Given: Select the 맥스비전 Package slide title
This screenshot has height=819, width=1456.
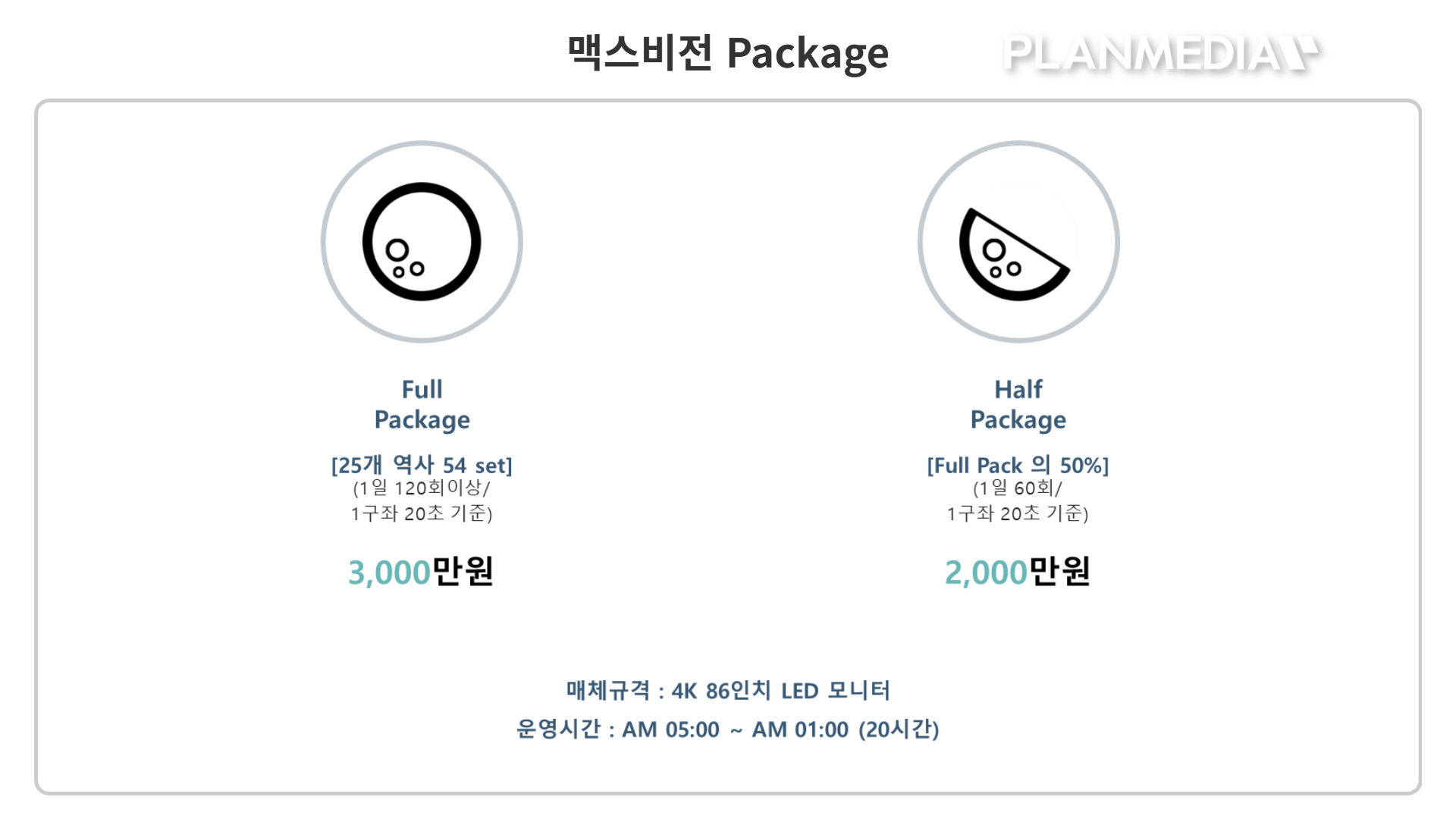Looking at the screenshot, I should (727, 52).
